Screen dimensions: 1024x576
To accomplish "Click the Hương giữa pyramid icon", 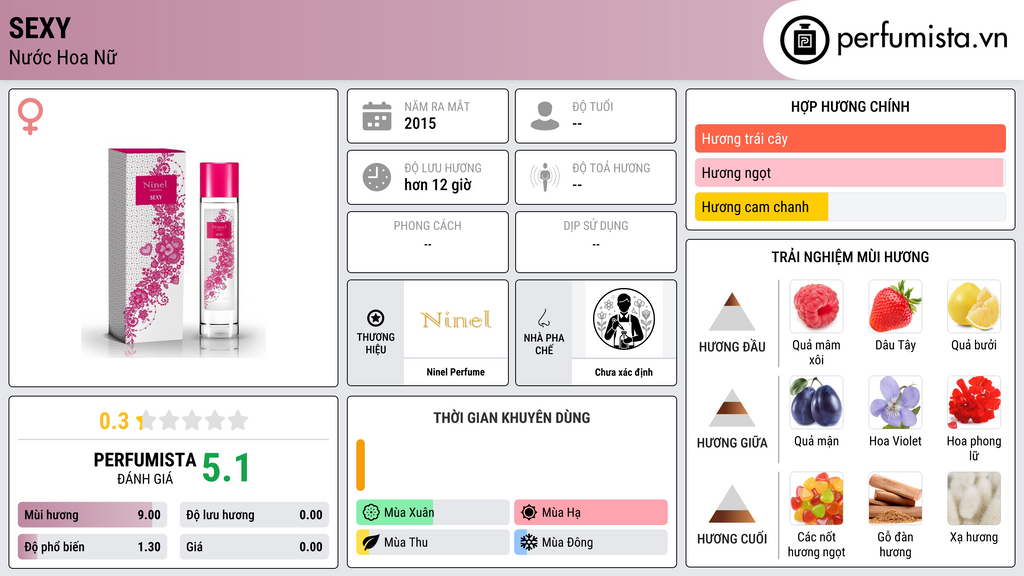I will click(732, 408).
